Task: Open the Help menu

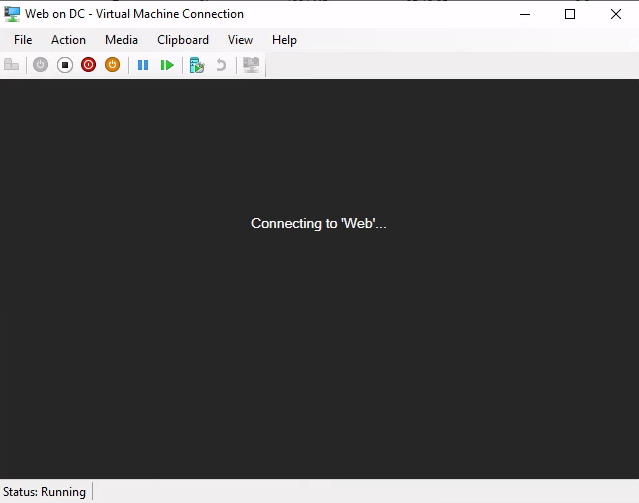Action: pyautogui.click(x=284, y=40)
